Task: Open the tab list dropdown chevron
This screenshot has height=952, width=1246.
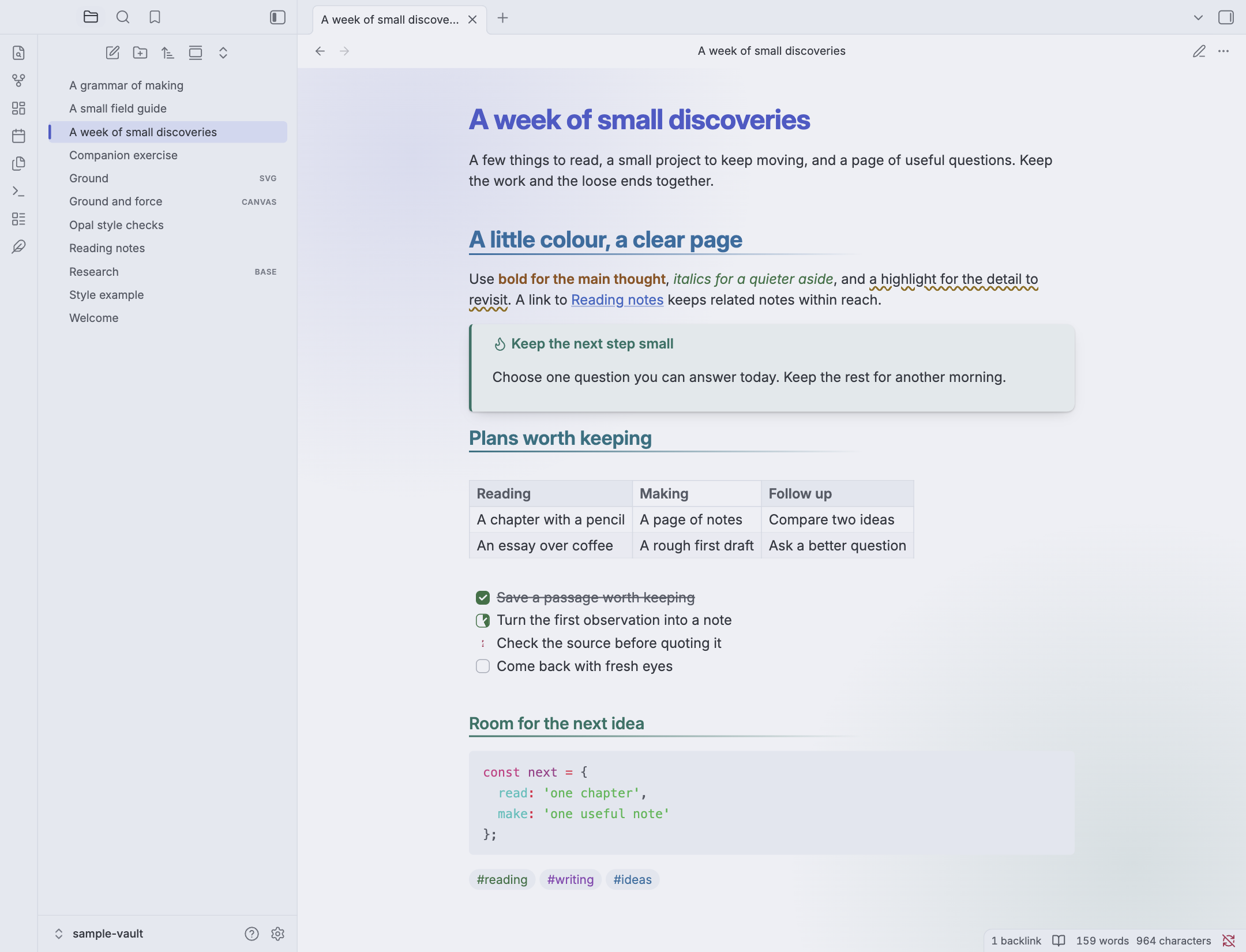Action: pyautogui.click(x=1198, y=18)
